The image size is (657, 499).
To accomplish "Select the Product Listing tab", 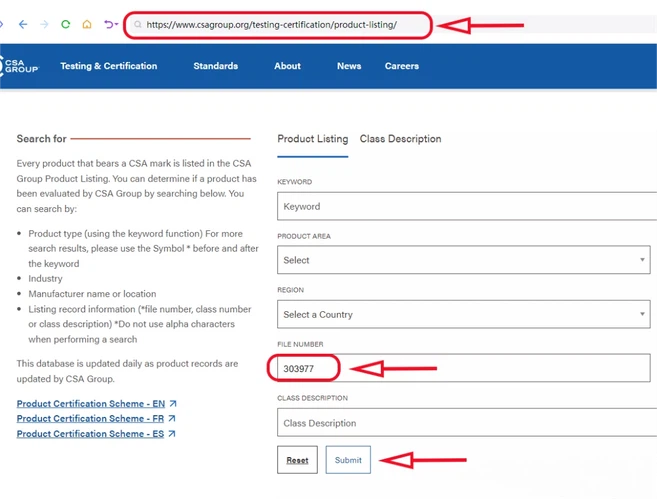I will pos(313,139).
